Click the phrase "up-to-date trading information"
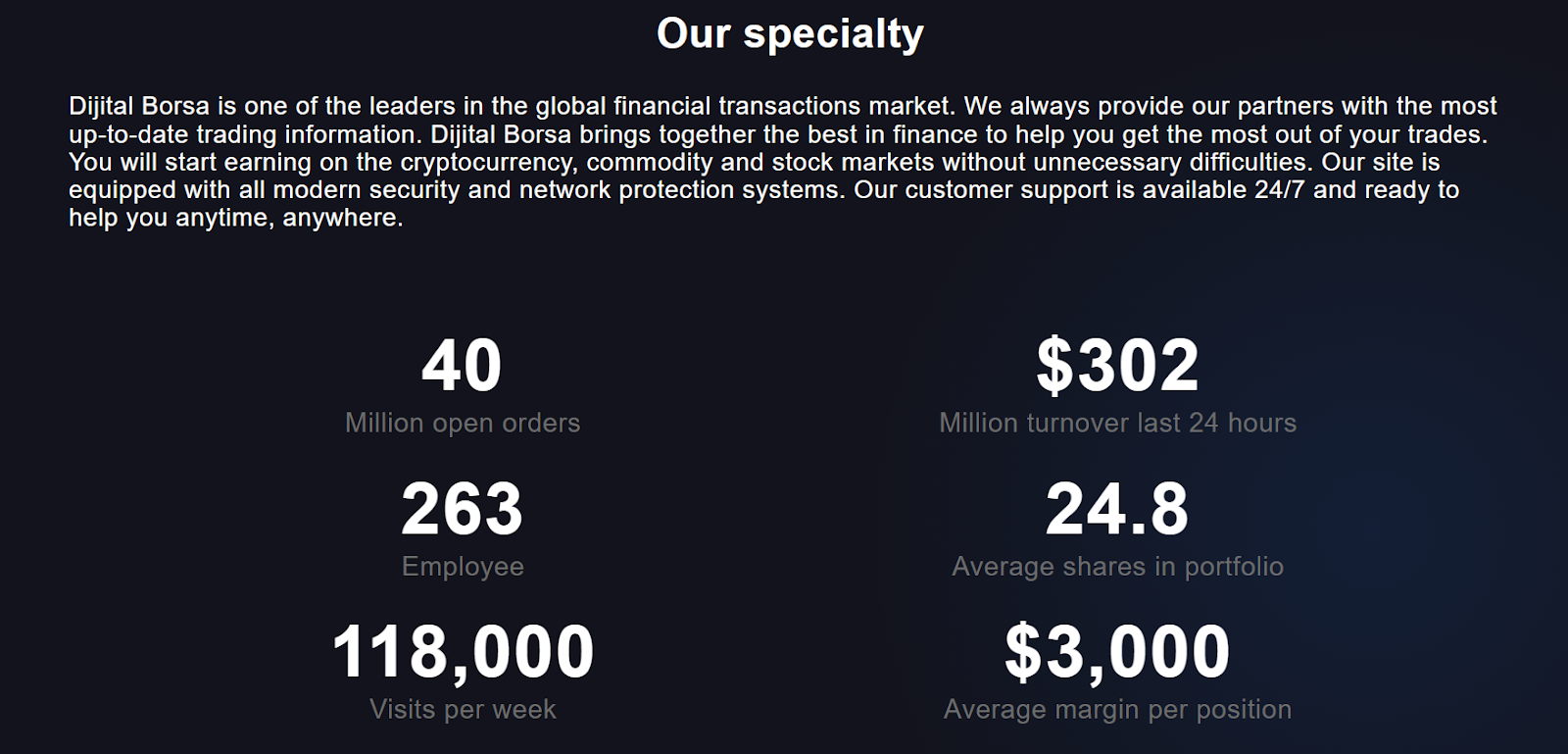 click(x=245, y=133)
